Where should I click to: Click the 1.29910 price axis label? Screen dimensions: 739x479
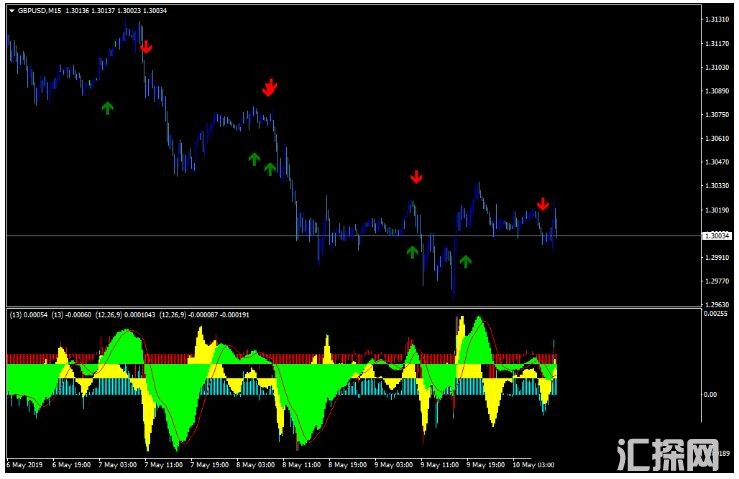717,257
